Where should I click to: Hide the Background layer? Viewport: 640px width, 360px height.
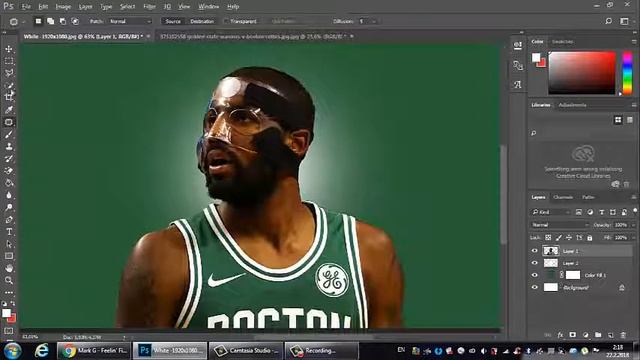[535, 287]
